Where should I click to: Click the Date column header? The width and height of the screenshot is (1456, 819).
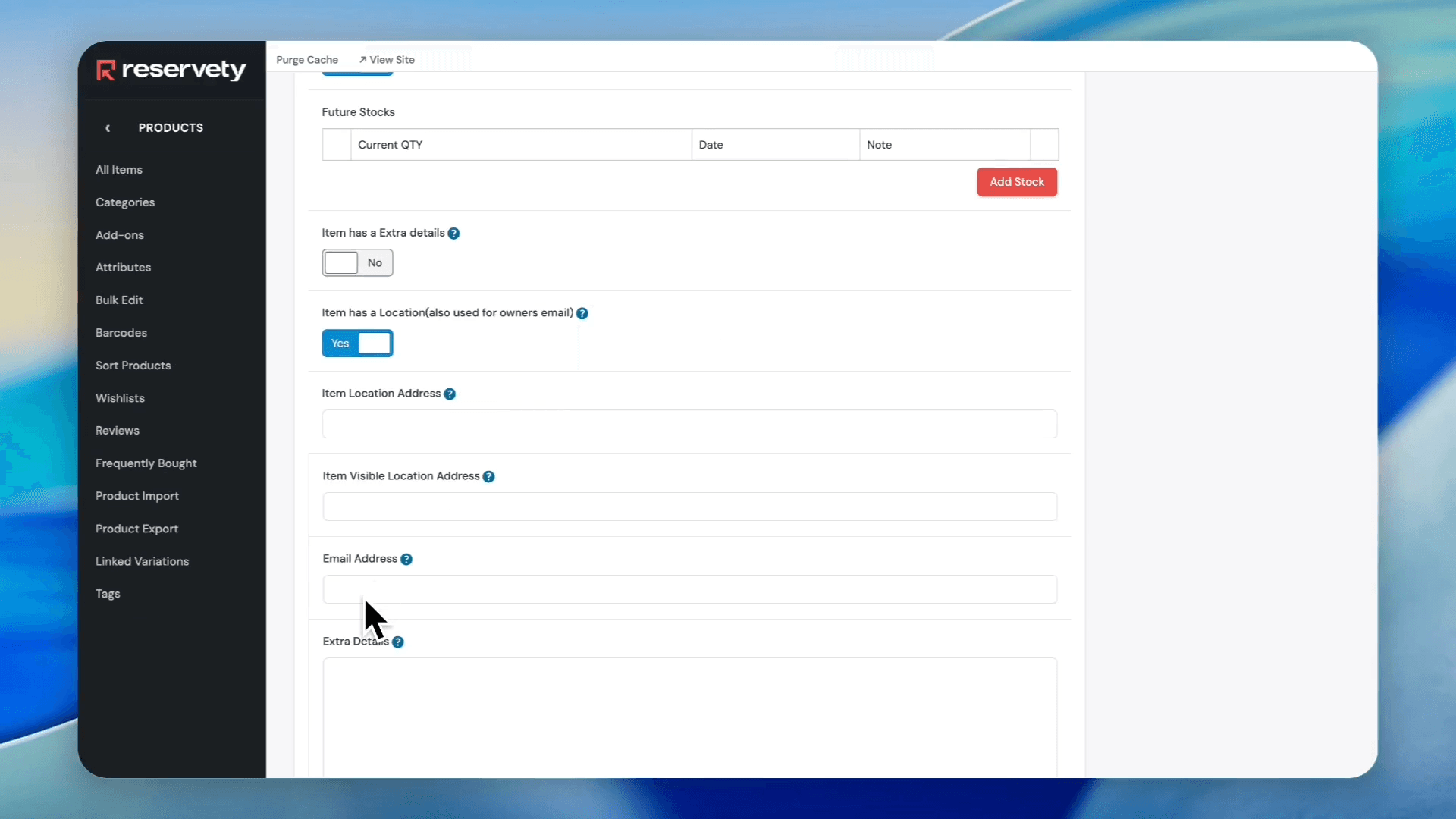point(775,145)
